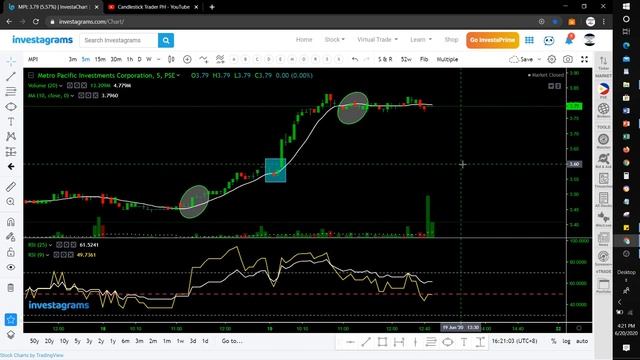Toggle lock all drawing tools

pos(11,252)
